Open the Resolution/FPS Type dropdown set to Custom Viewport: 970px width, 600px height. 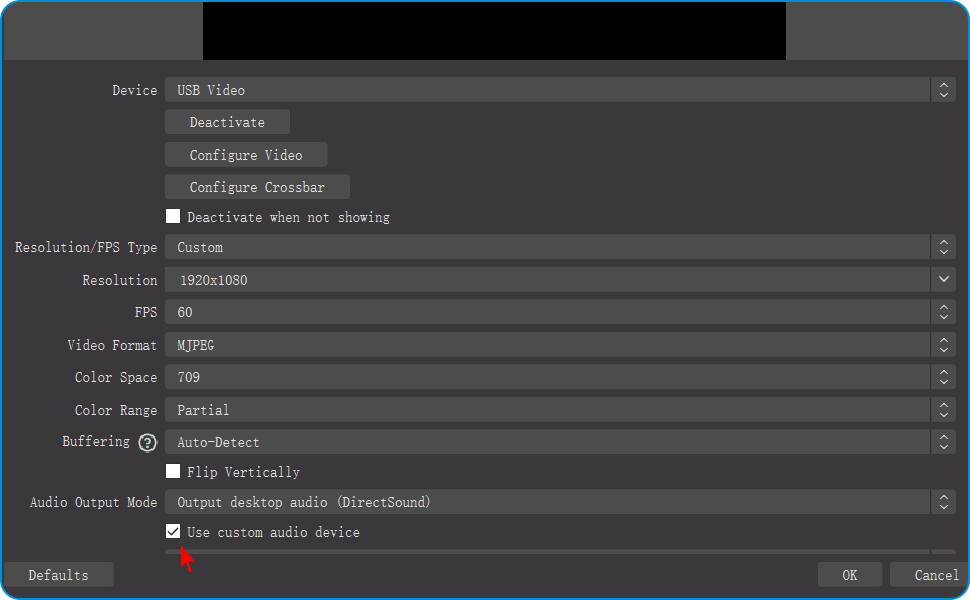pyautogui.click(x=560, y=247)
